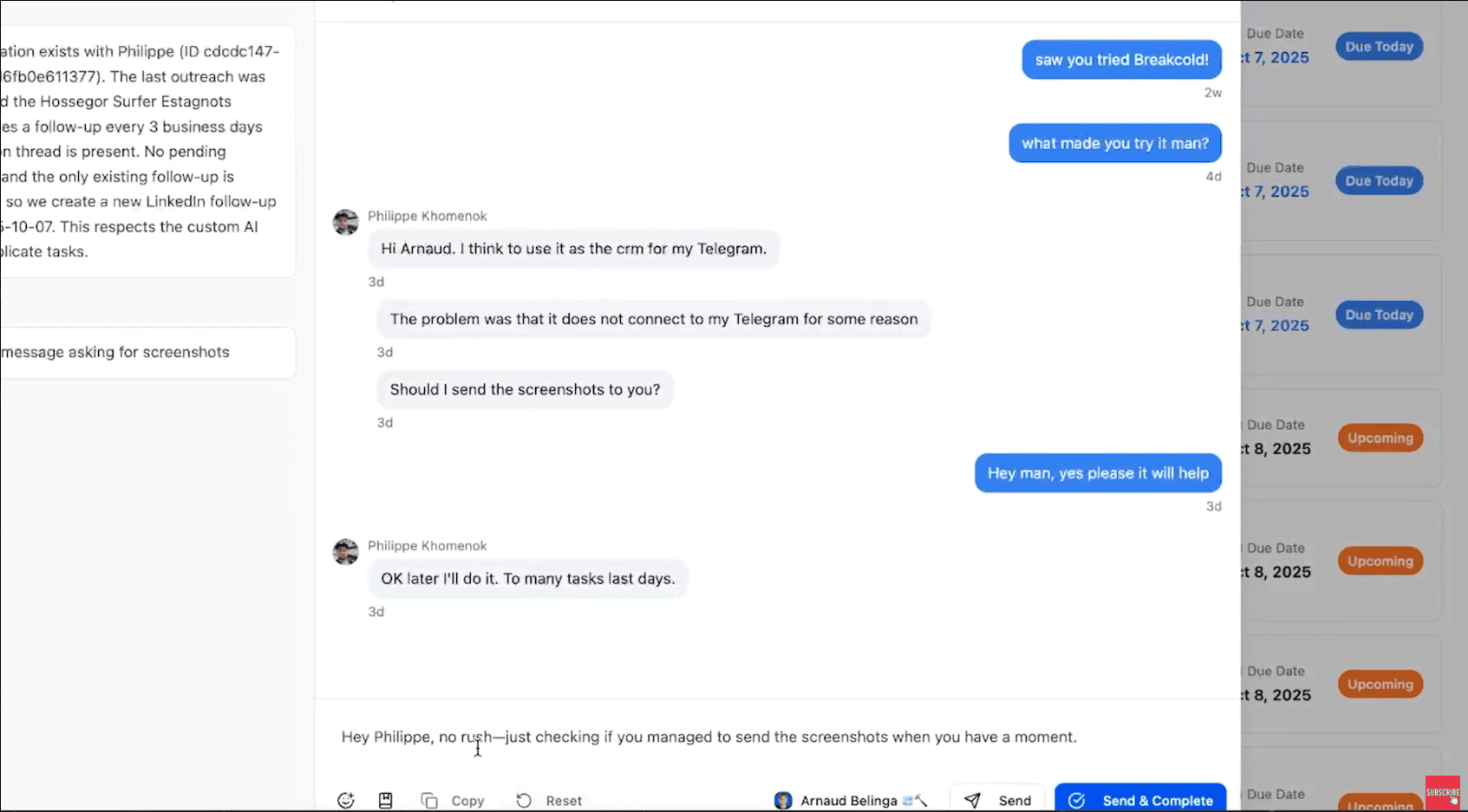Click the Copy icon next to Copy label
The height and width of the screenshot is (812, 1468).
(x=430, y=800)
